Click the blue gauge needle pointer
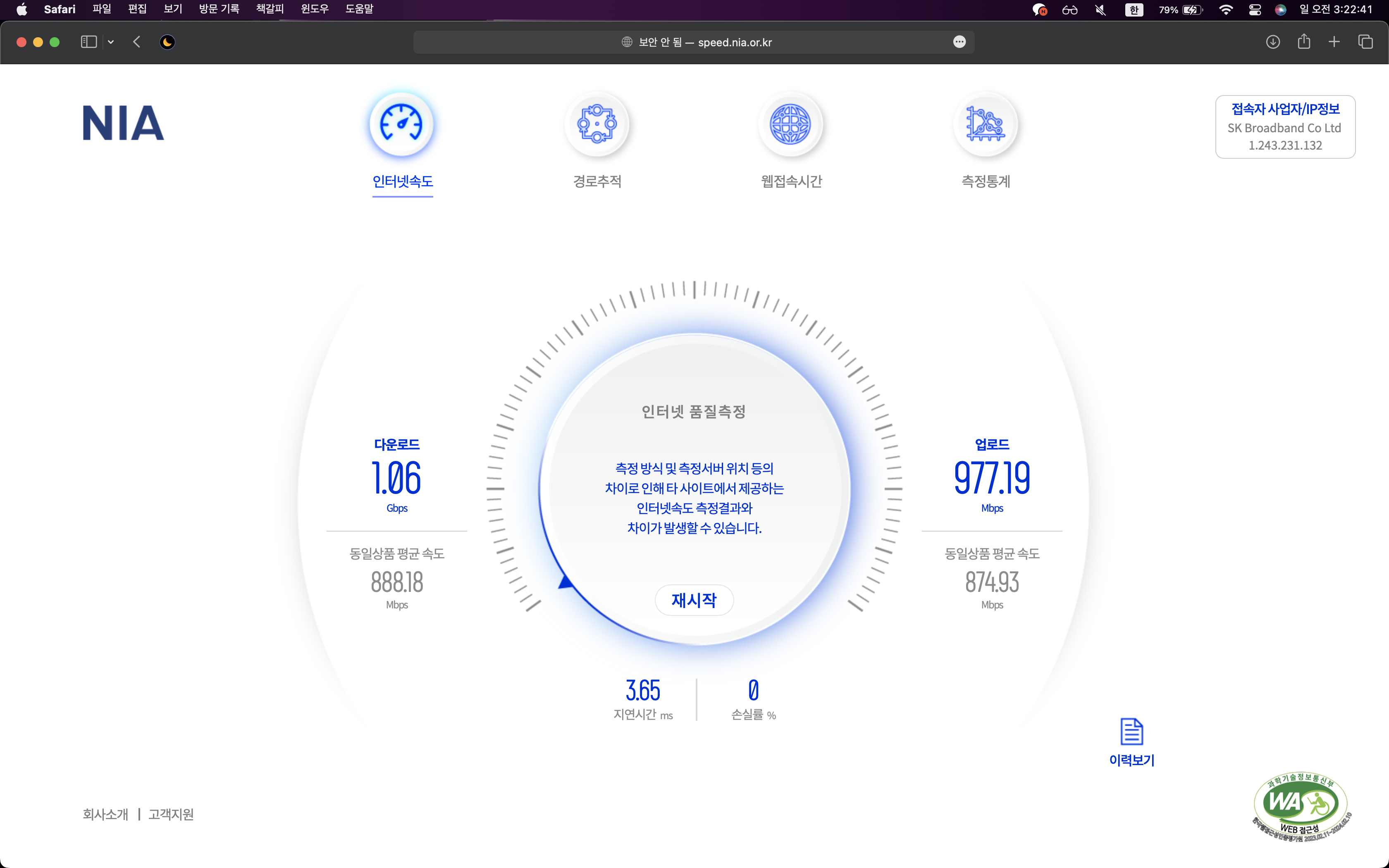 566,582
